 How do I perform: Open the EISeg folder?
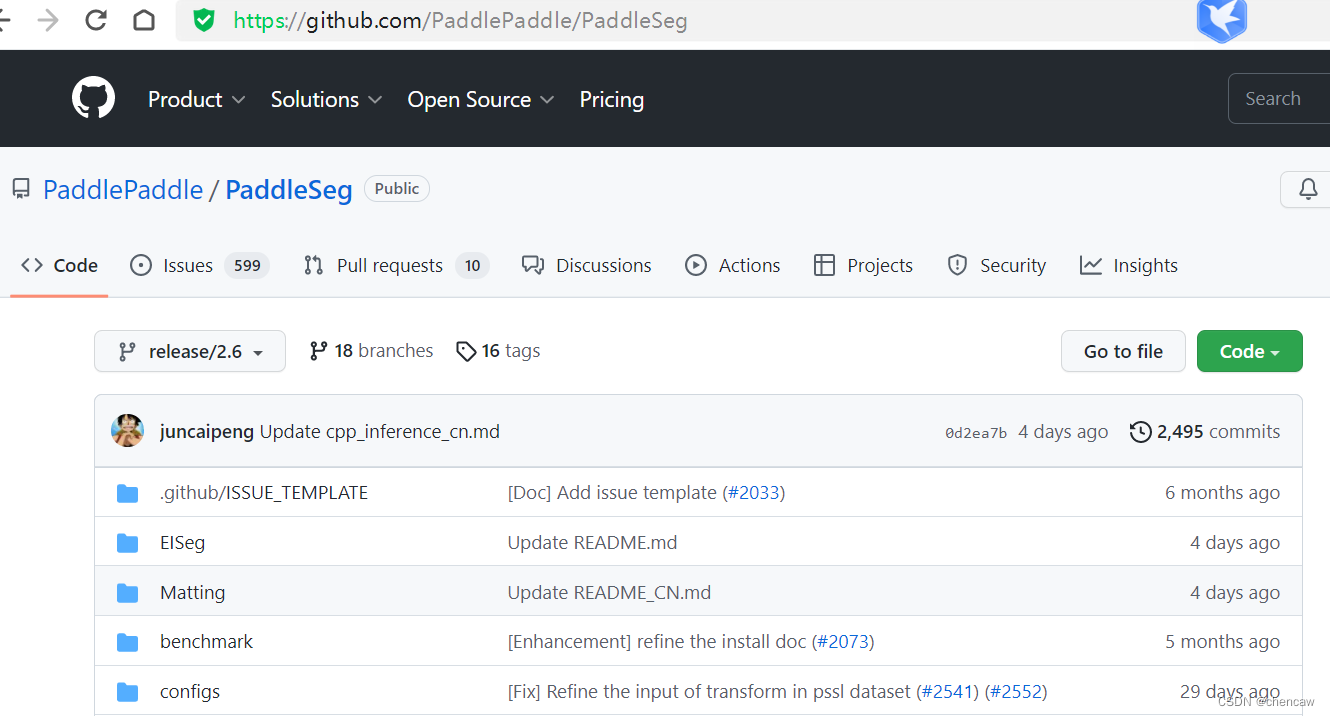[x=182, y=543]
